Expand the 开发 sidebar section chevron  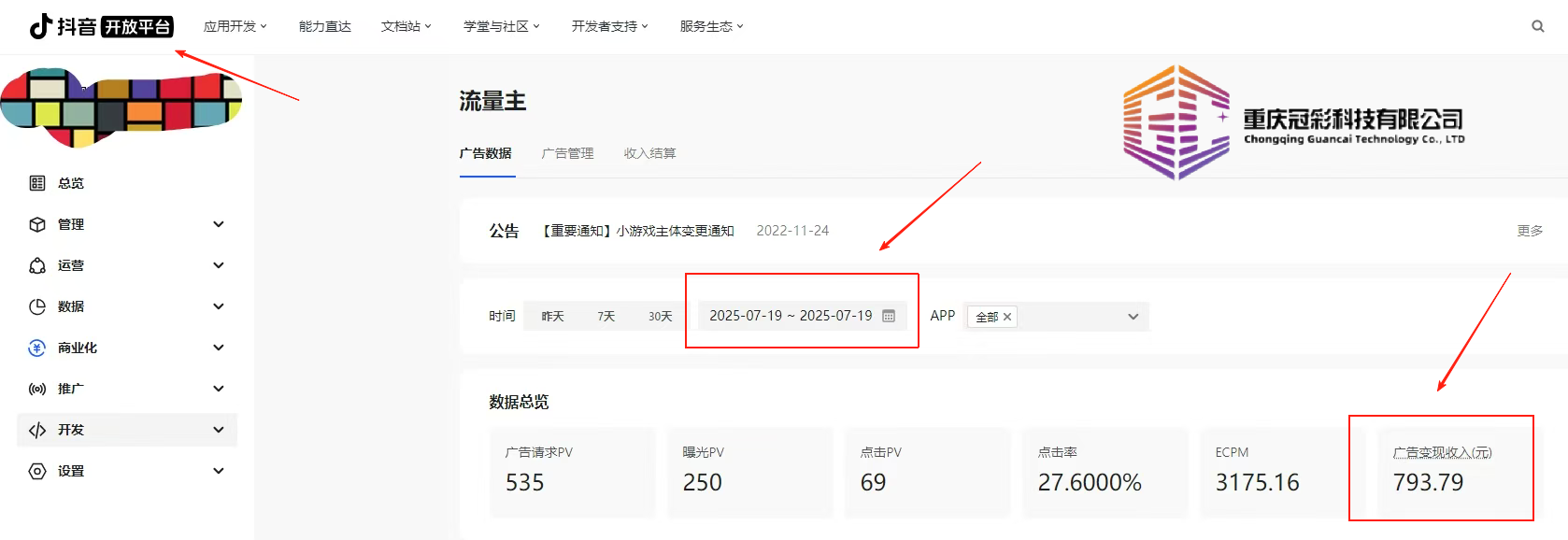219,430
